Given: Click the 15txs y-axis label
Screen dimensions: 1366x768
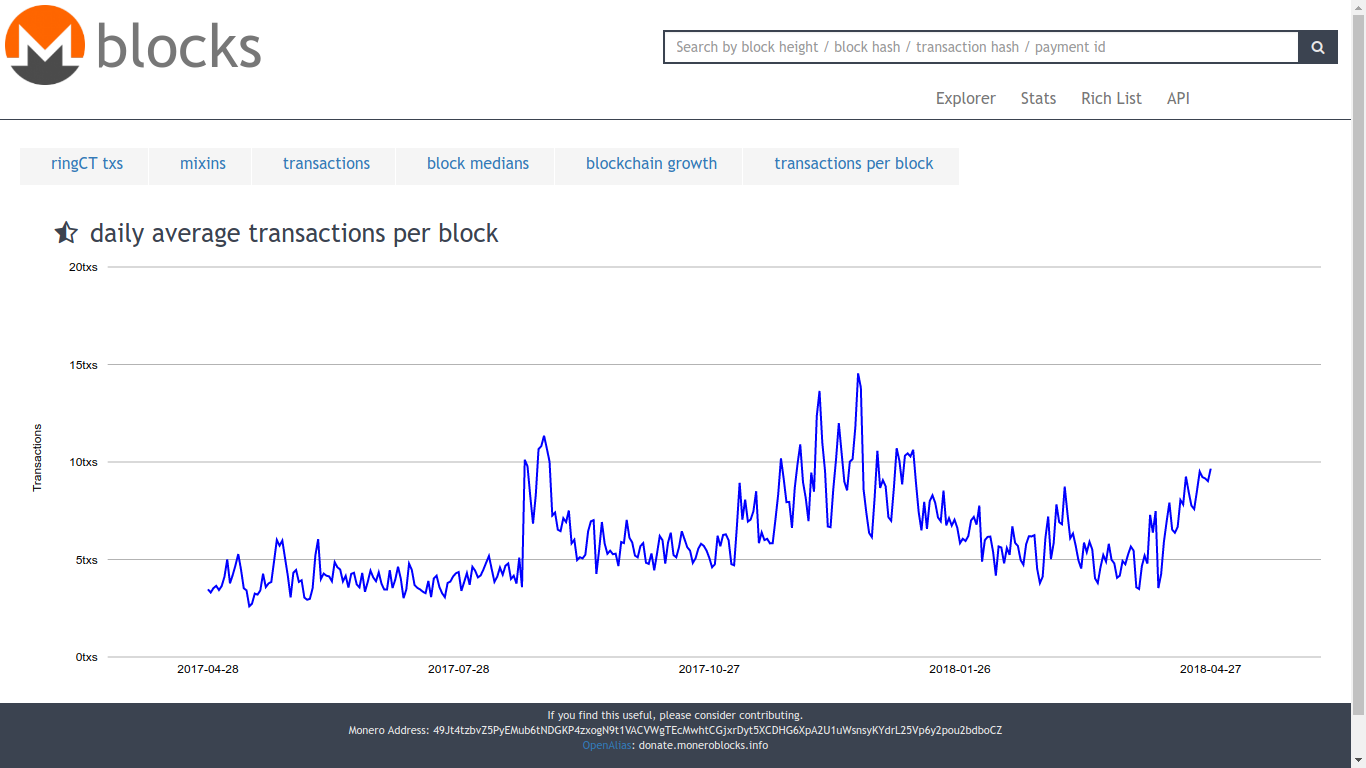Looking at the screenshot, I should [x=83, y=365].
